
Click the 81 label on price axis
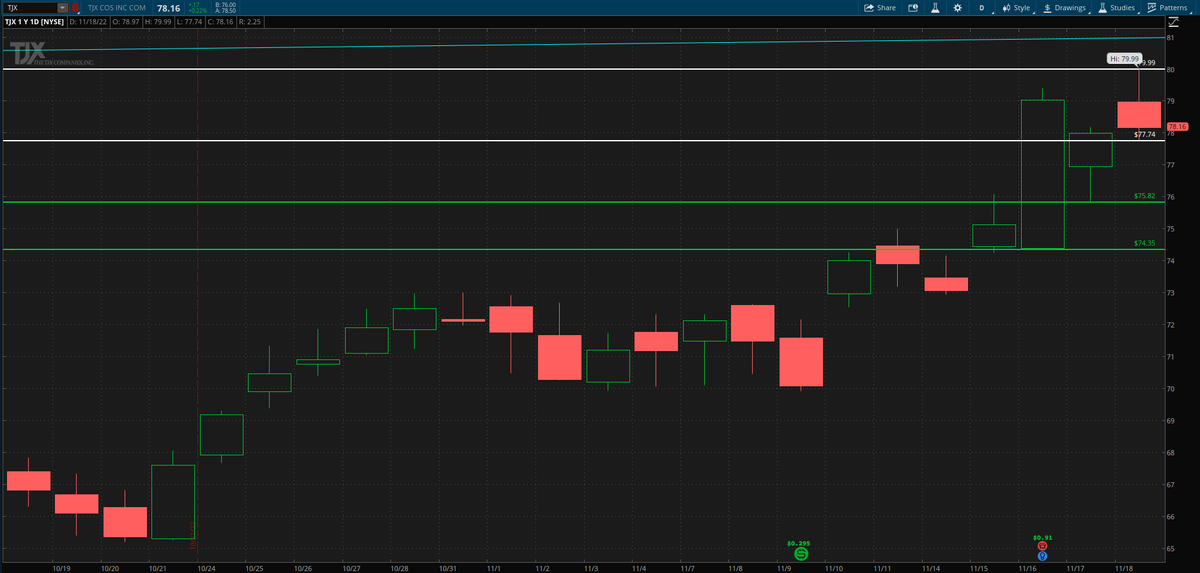coord(1170,37)
